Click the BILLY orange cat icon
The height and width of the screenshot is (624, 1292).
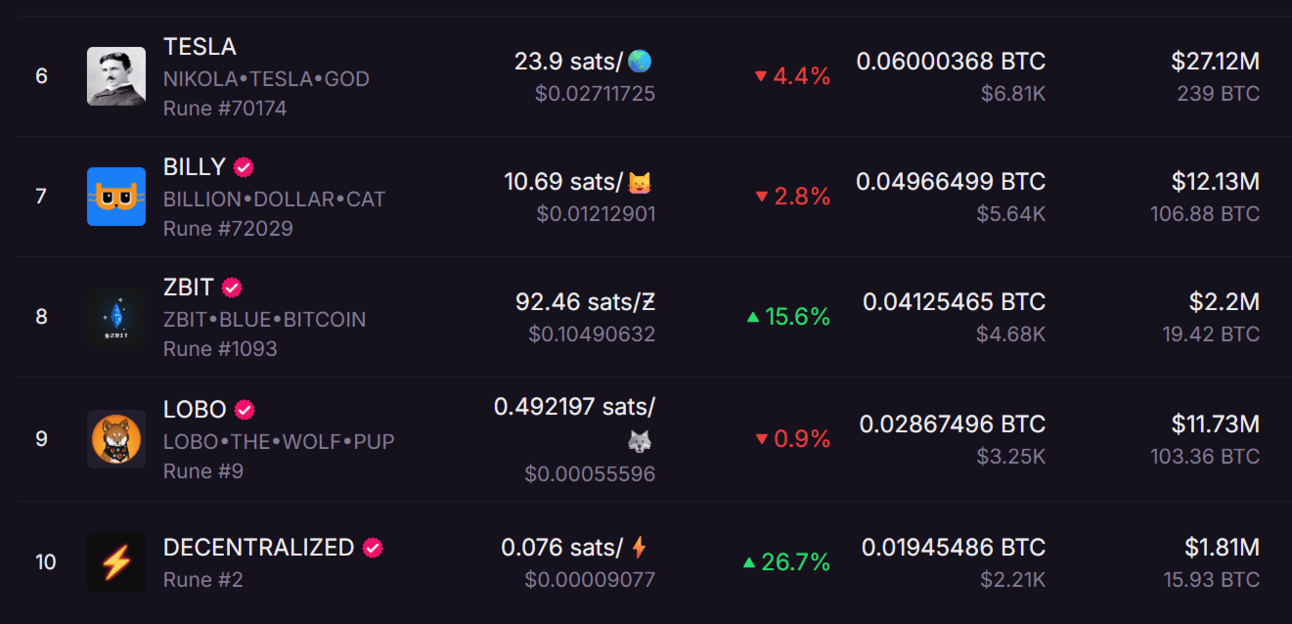click(x=116, y=197)
